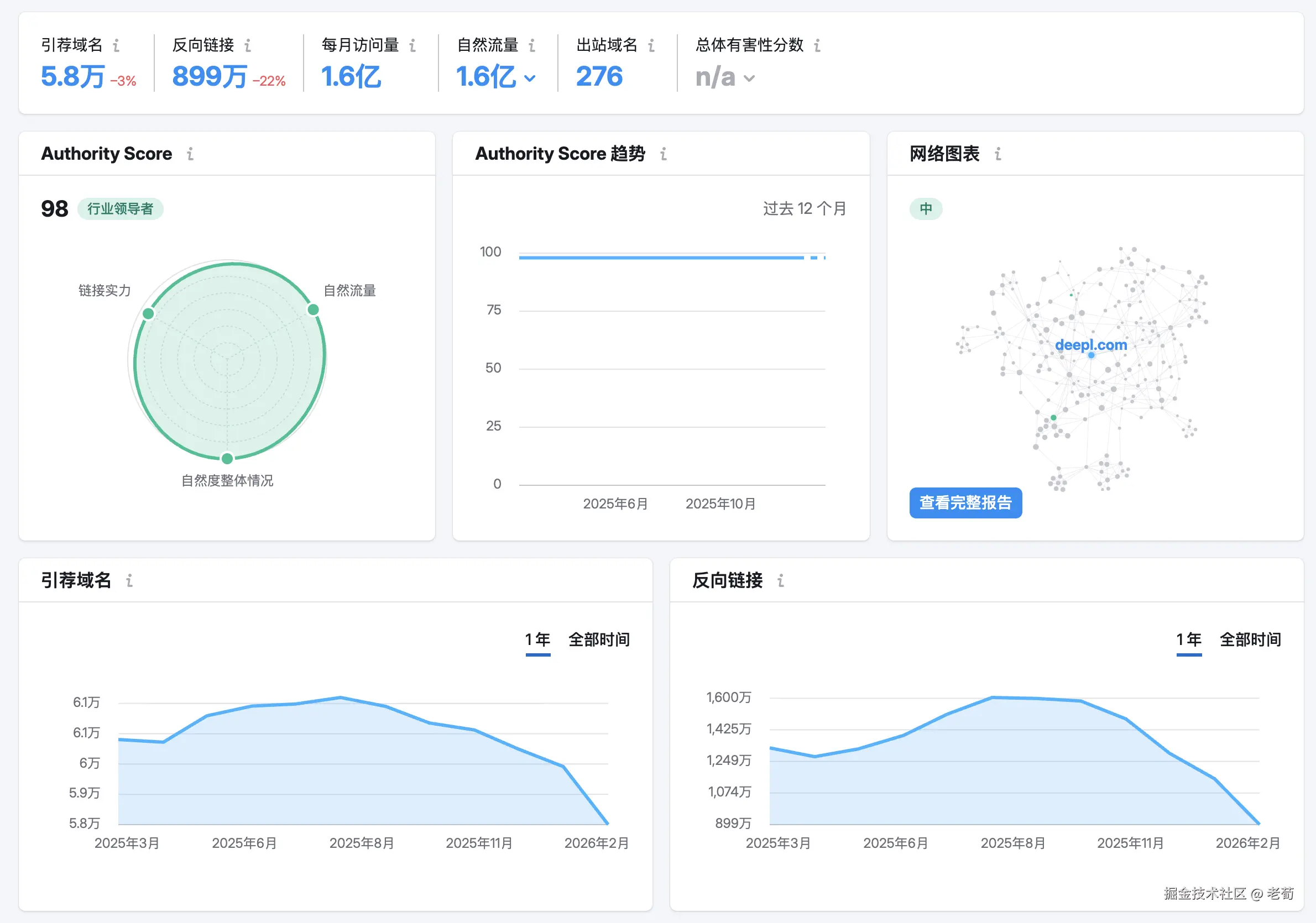Image resolution: width=1316 pixels, height=923 pixels.
Task: Click the 自然流量 point on radar chart
Action: pyautogui.click(x=313, y=310)
